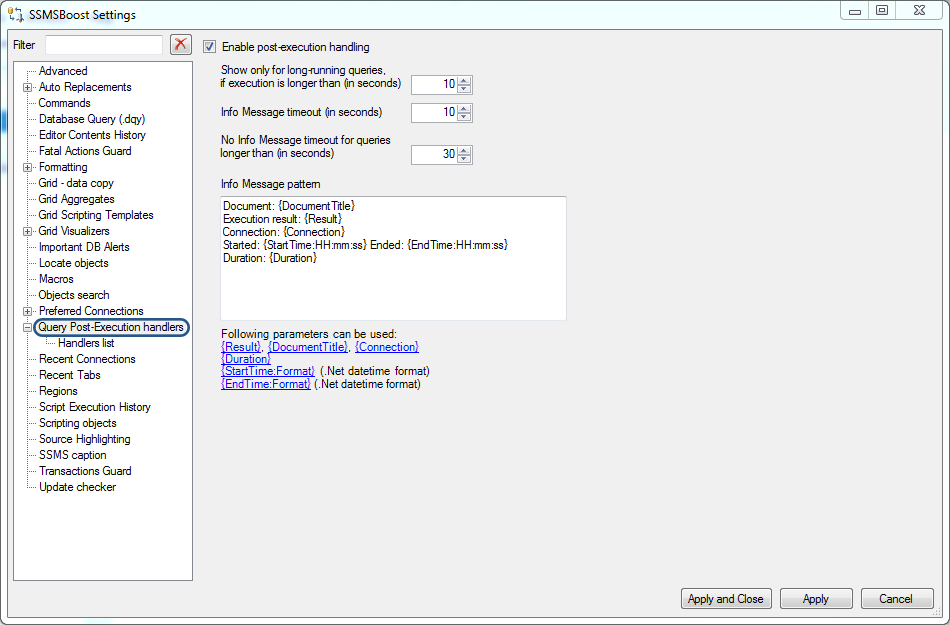
Task: Open Macros settings page
Action: pos(56,279)
